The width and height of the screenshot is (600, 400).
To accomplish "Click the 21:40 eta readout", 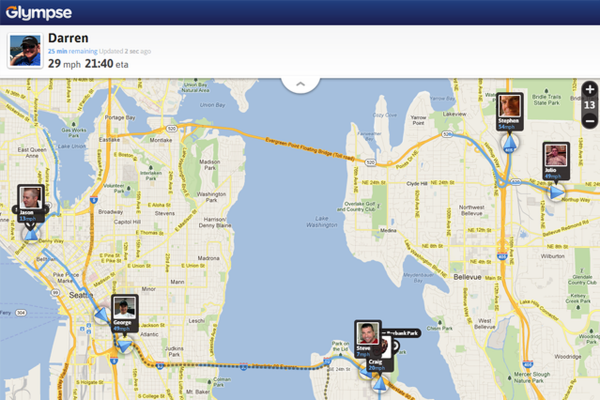I will point(106,64).
